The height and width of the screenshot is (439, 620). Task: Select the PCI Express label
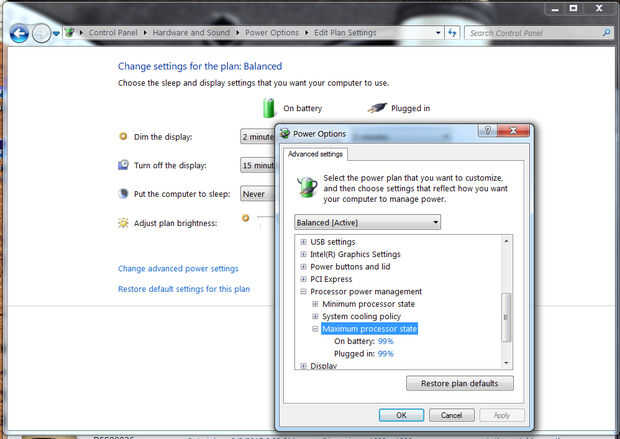point(331,279)
